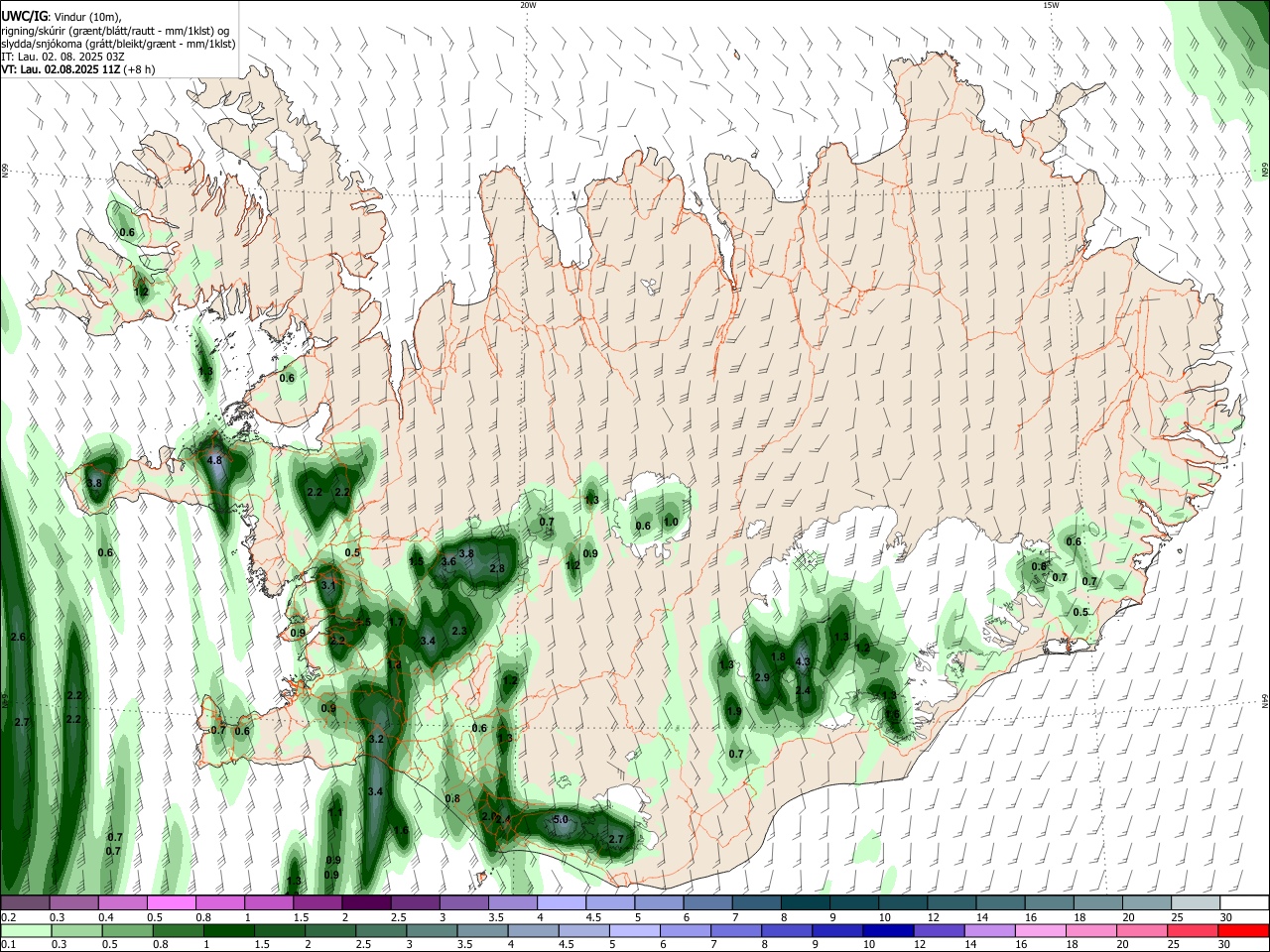1270x952 pixels.
Task: Click the '0.4' label on the upper scale
Action: tap(106, 917)
